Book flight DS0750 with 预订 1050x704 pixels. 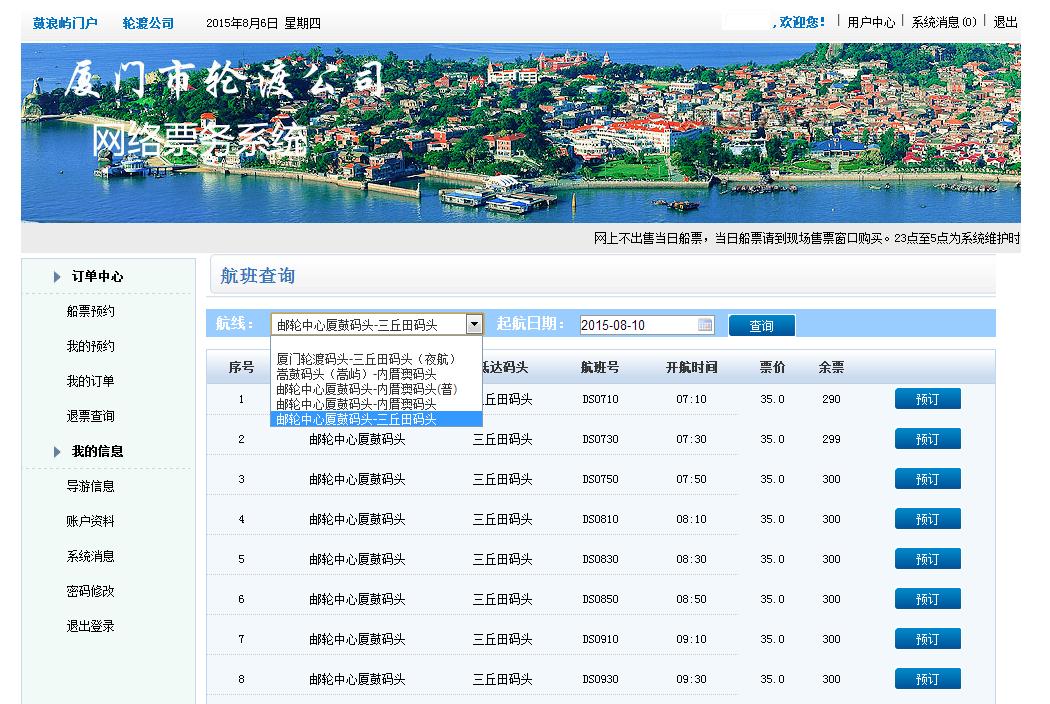(x=927, y=479)
